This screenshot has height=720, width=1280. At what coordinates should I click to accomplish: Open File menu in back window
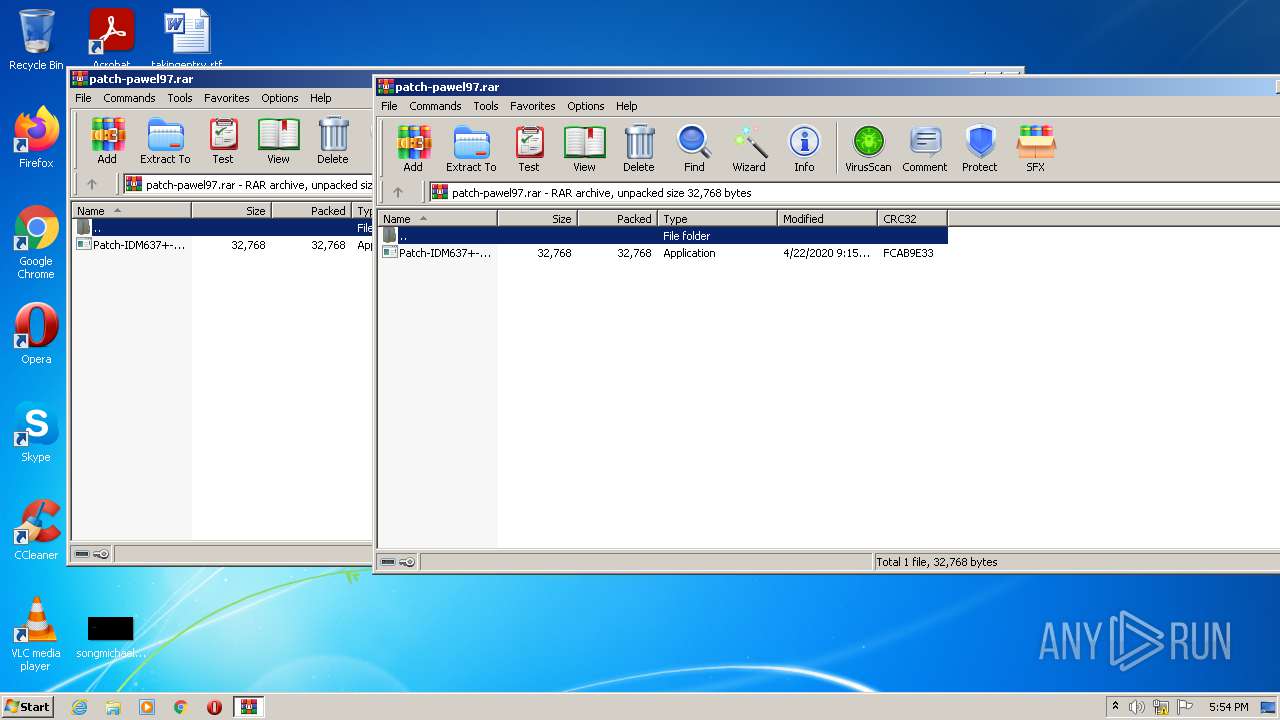pyautogui.click(x=83, y=98)
